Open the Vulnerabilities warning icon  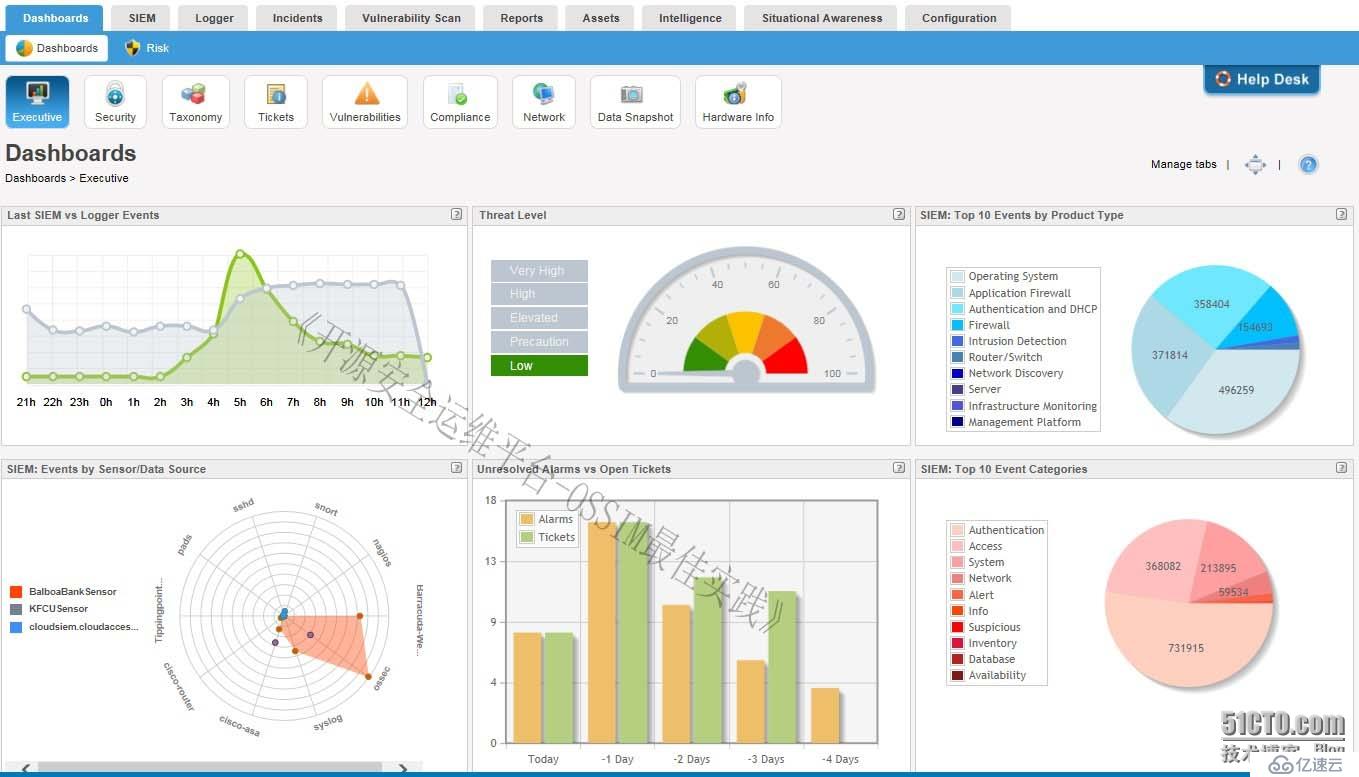pos(365,102)
